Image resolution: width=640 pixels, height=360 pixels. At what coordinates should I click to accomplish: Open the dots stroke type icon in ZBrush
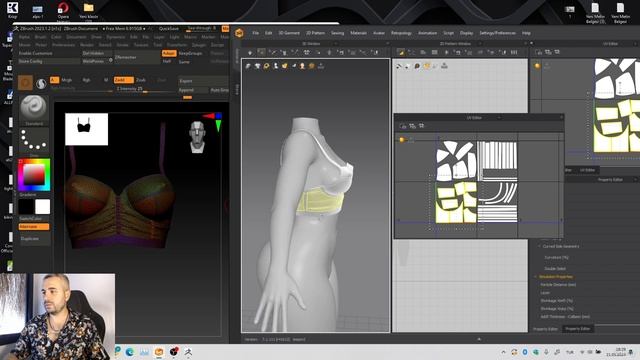34,140
